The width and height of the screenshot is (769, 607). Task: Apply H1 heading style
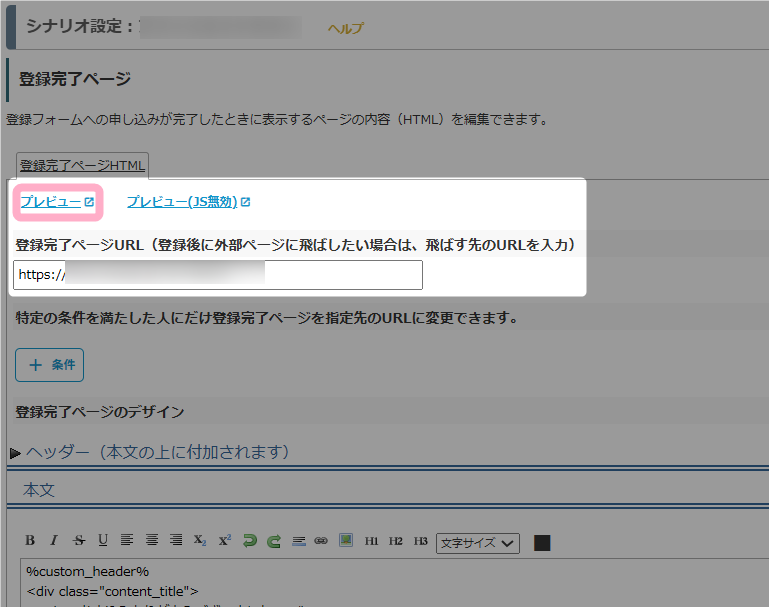tap(371, 541)
